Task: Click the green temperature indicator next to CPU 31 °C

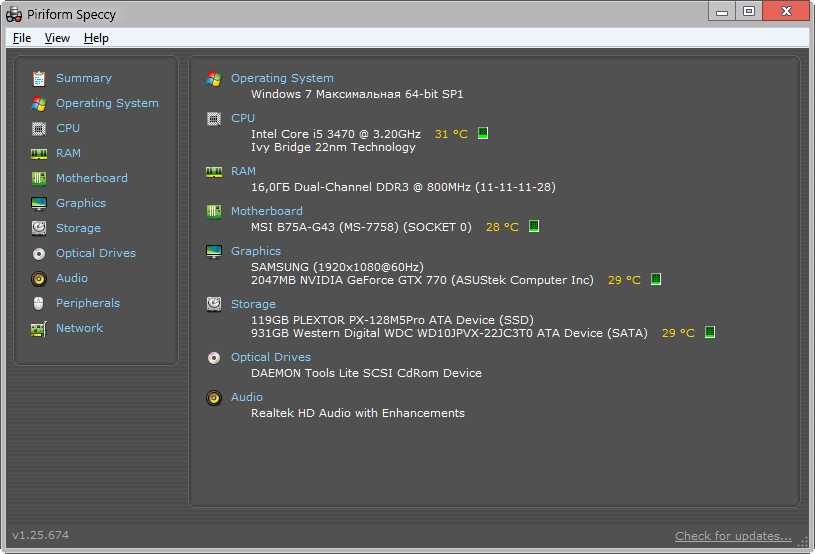Action: [483, 133]
